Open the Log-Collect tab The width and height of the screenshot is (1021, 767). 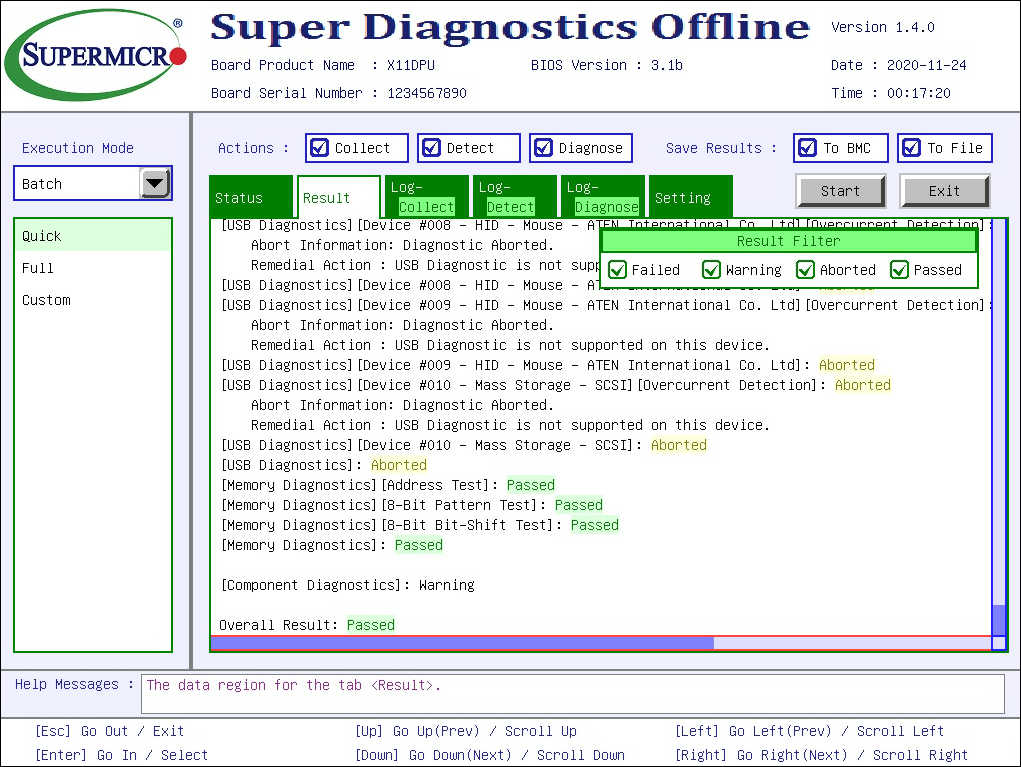coord(426,197)
